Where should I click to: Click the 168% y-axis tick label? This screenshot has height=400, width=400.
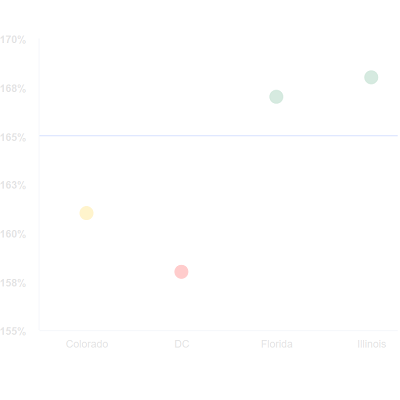coord(13,89)
